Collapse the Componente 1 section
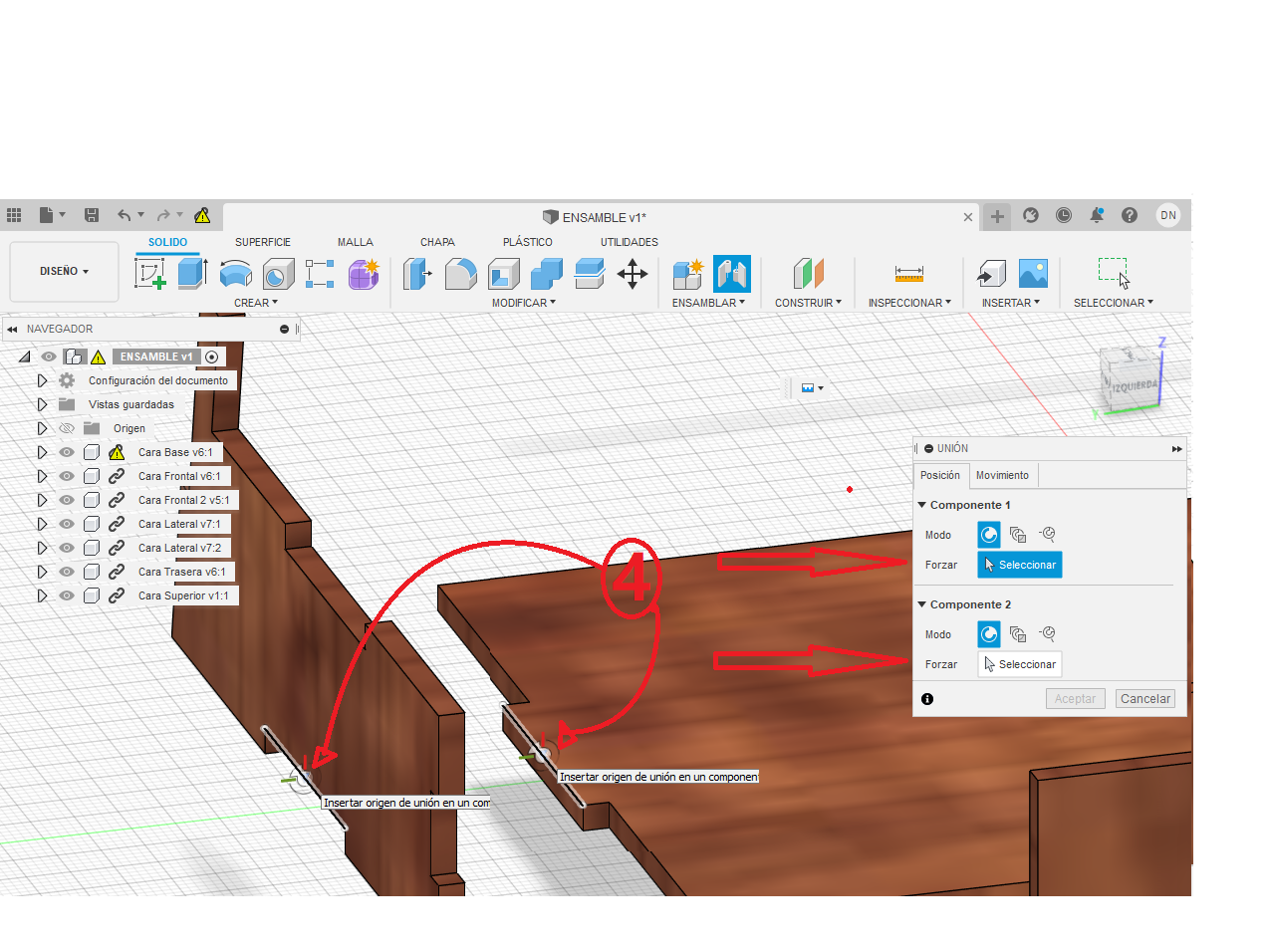 point(922,505)
